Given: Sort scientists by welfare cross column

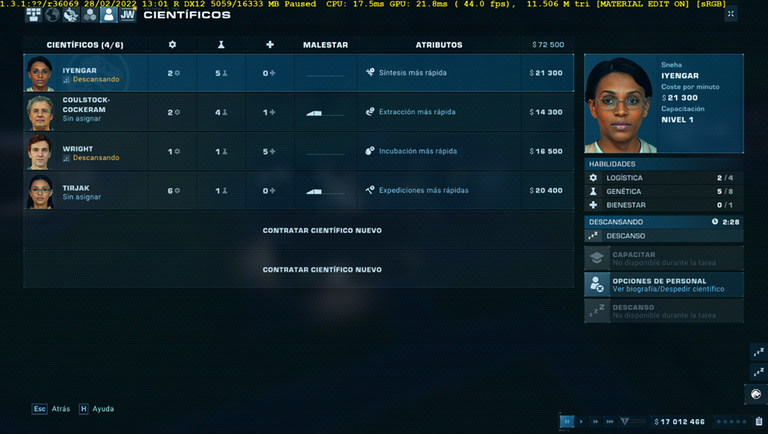Looking at the screenshot, I should coord(270,45).
